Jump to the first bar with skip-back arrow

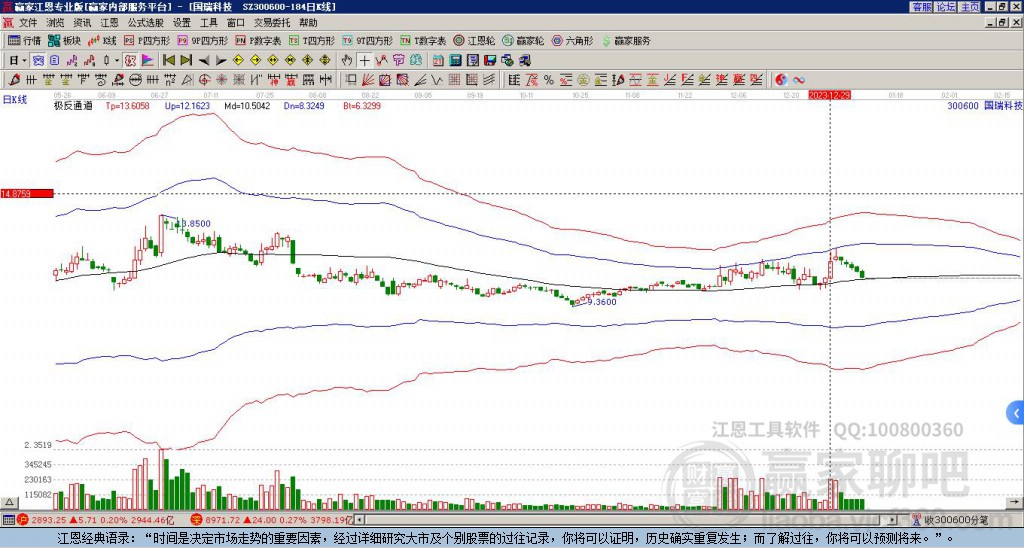(x=168, y=60)
